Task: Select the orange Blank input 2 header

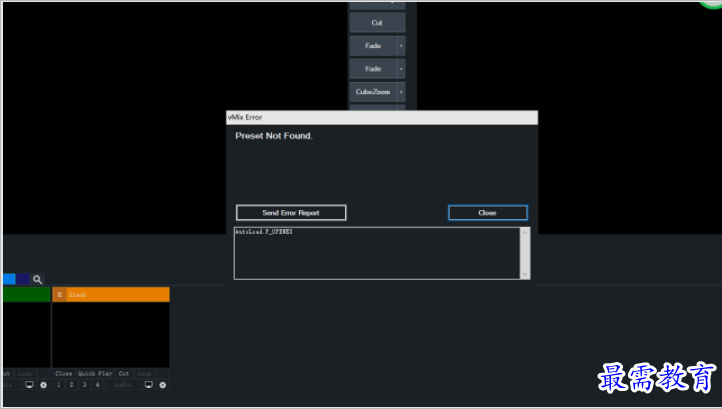Action: tap(111, 294)
